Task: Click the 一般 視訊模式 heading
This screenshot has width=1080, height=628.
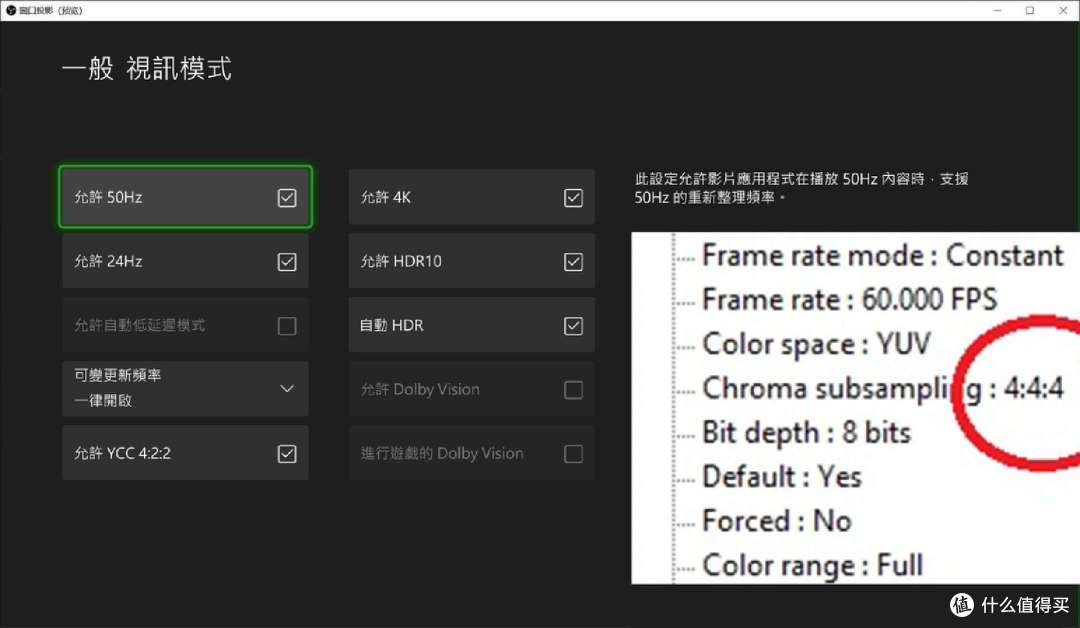Action: (x=147, y=68)
